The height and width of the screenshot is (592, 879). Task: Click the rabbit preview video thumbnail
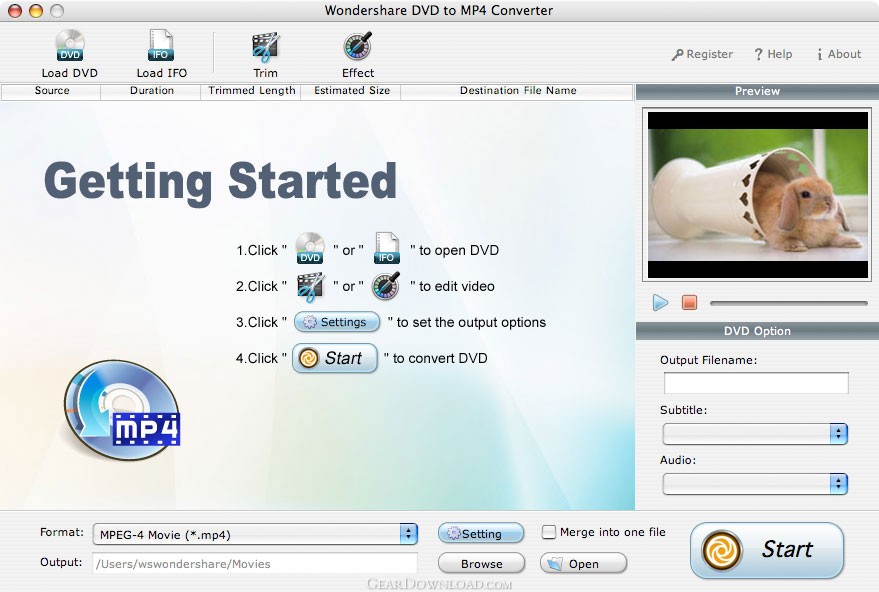coord(757,195)
